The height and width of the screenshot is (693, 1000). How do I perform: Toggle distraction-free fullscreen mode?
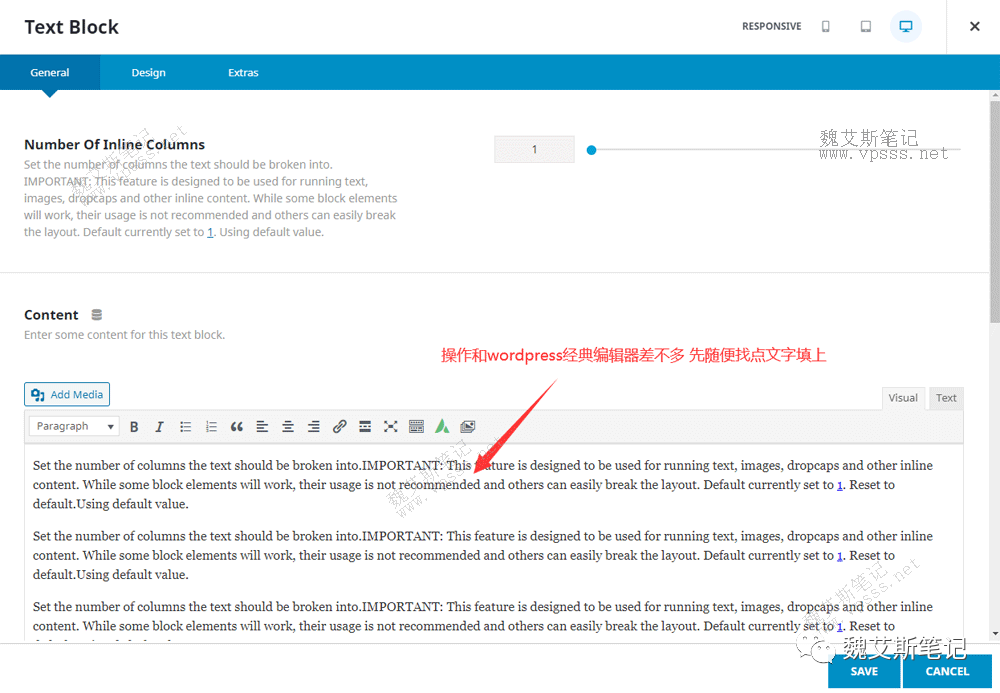click(x=391, y=427)
